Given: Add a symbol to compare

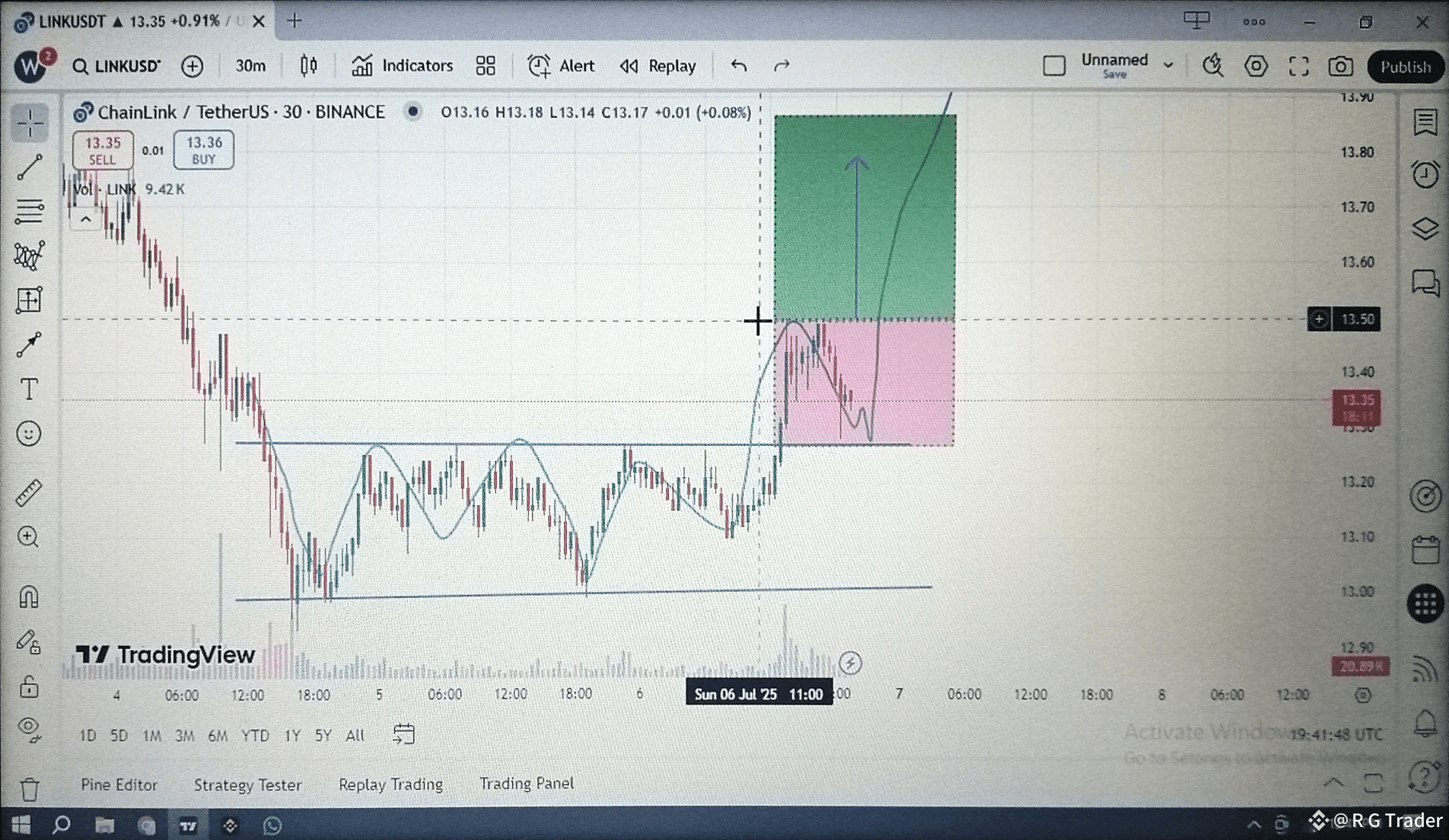Looking at the screenshot, I should click(193, 66).
